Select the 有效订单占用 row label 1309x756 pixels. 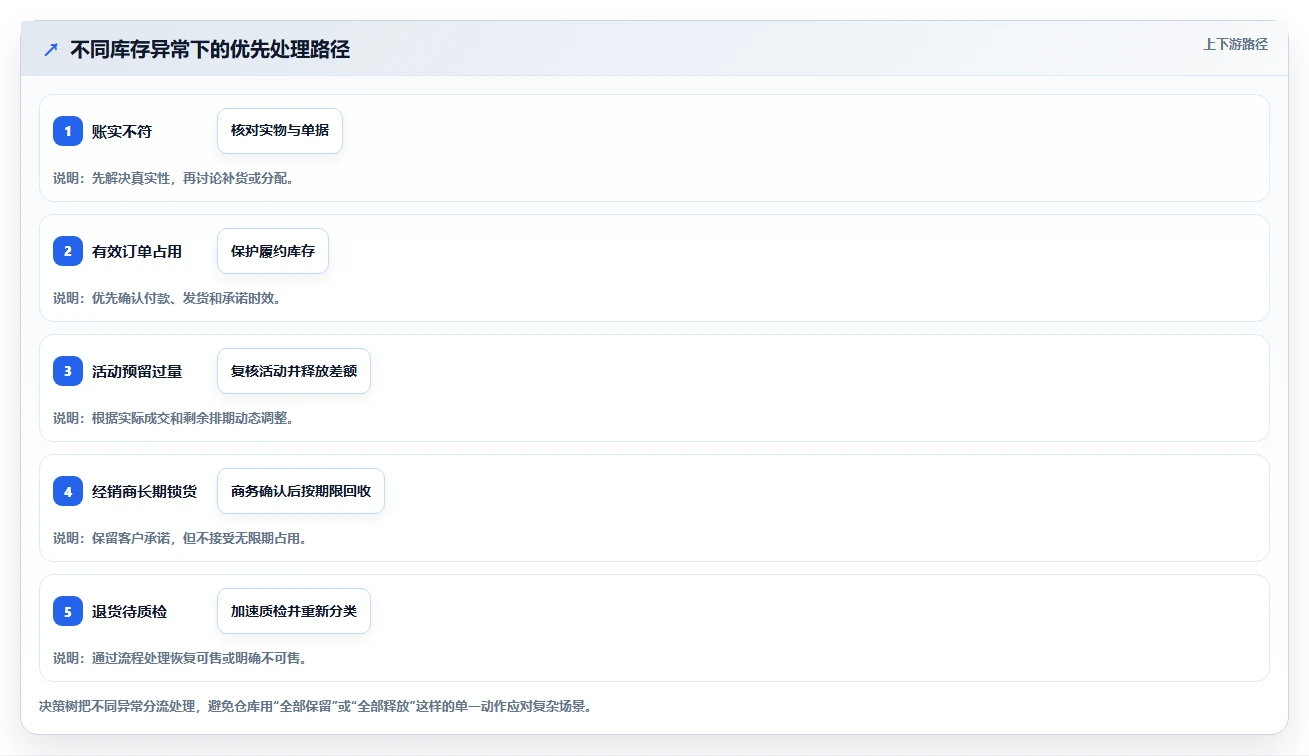click(137, 251)
